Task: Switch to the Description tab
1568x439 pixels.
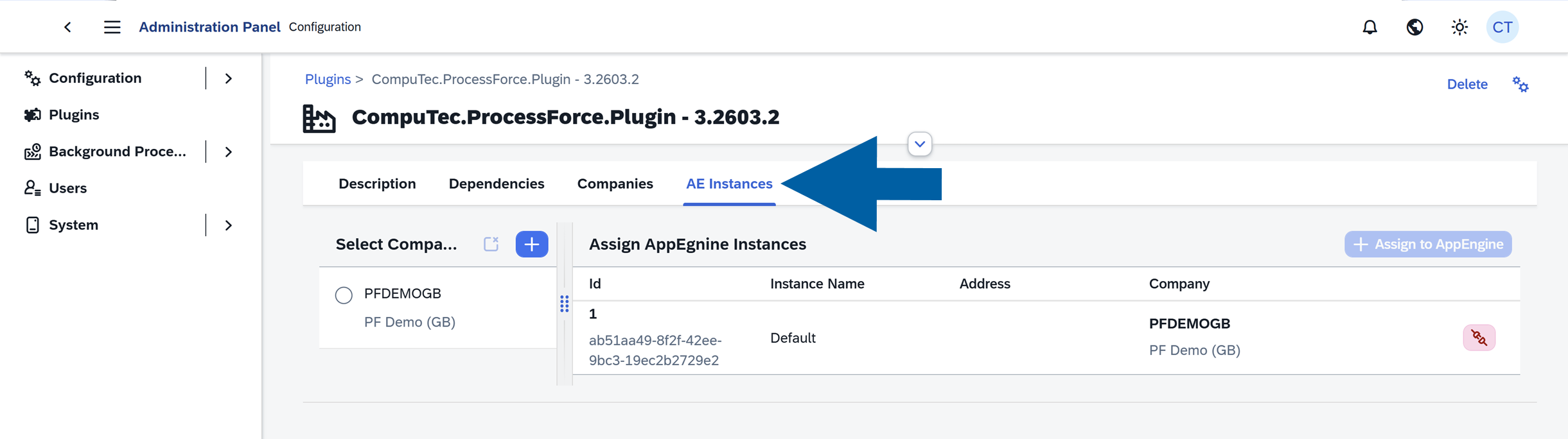Action: click(x=377, y=184)
